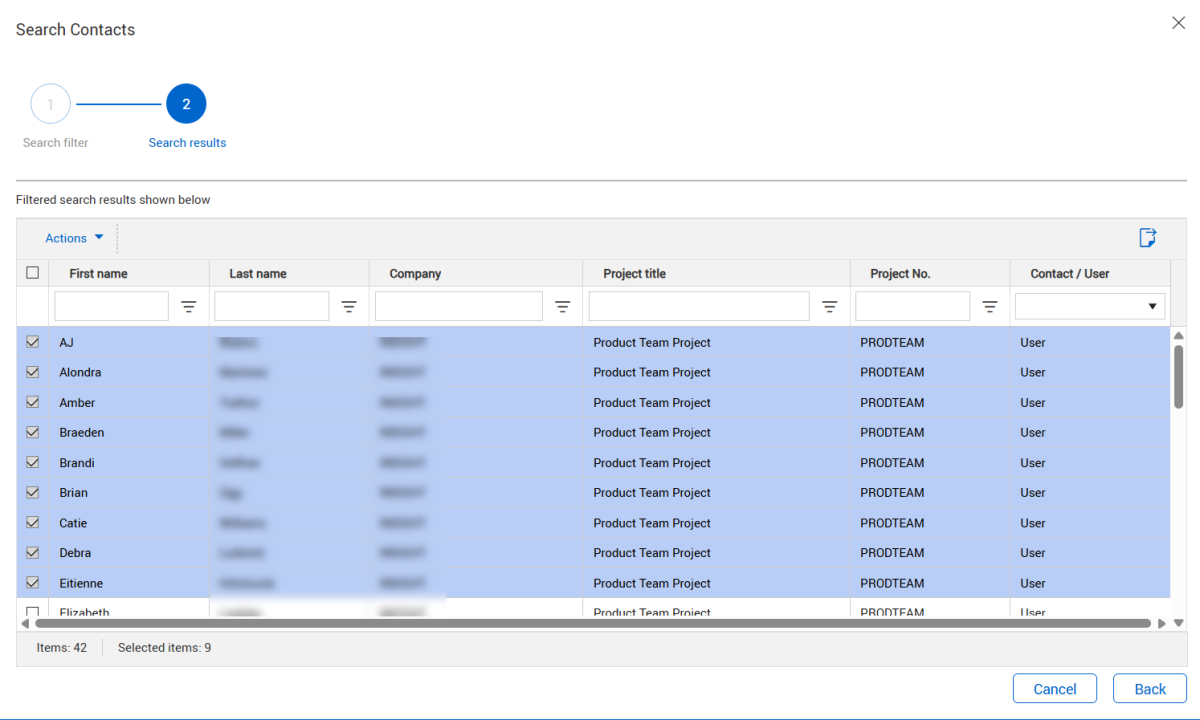
Task: Click the First name filter input
Action: (x=112, y=306)
